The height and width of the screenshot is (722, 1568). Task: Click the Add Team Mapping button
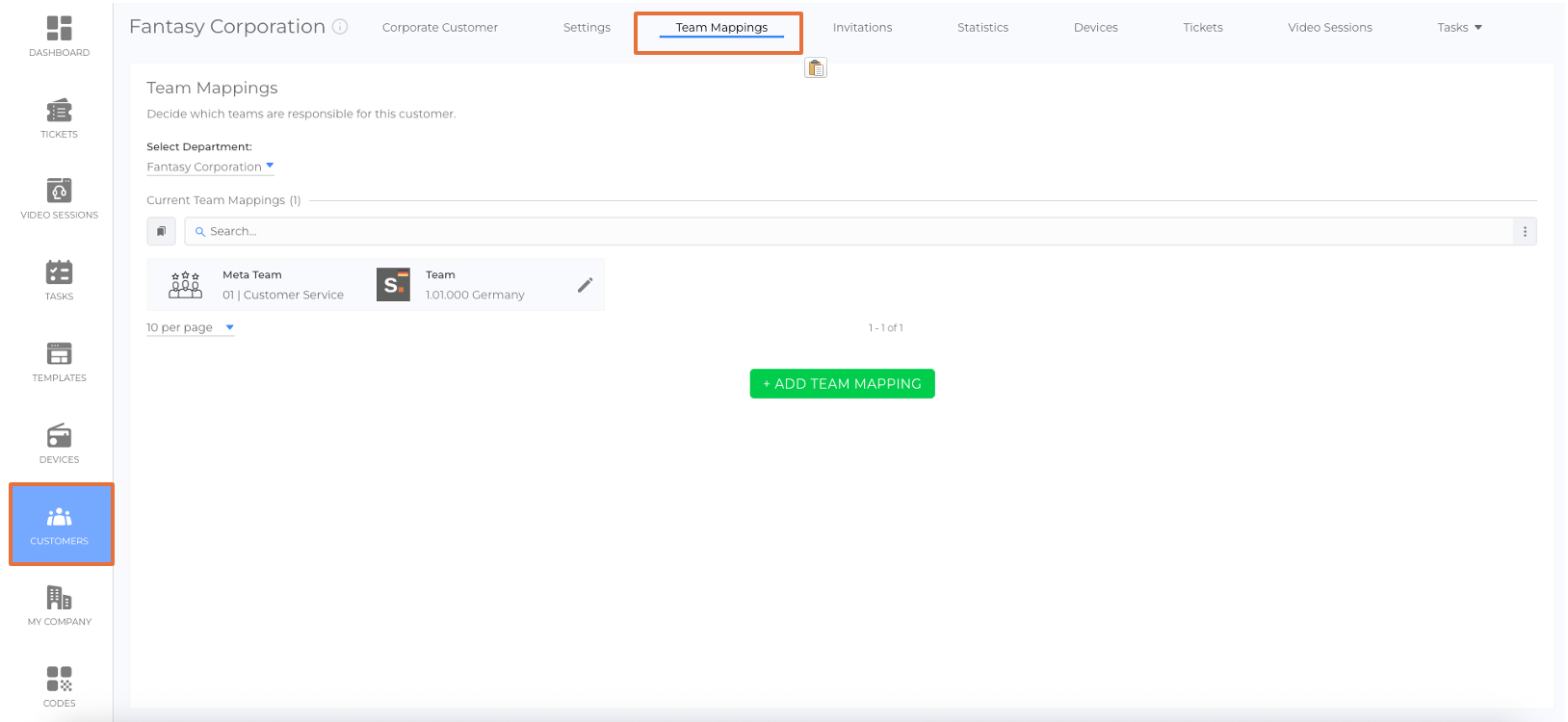coord(842,383)
